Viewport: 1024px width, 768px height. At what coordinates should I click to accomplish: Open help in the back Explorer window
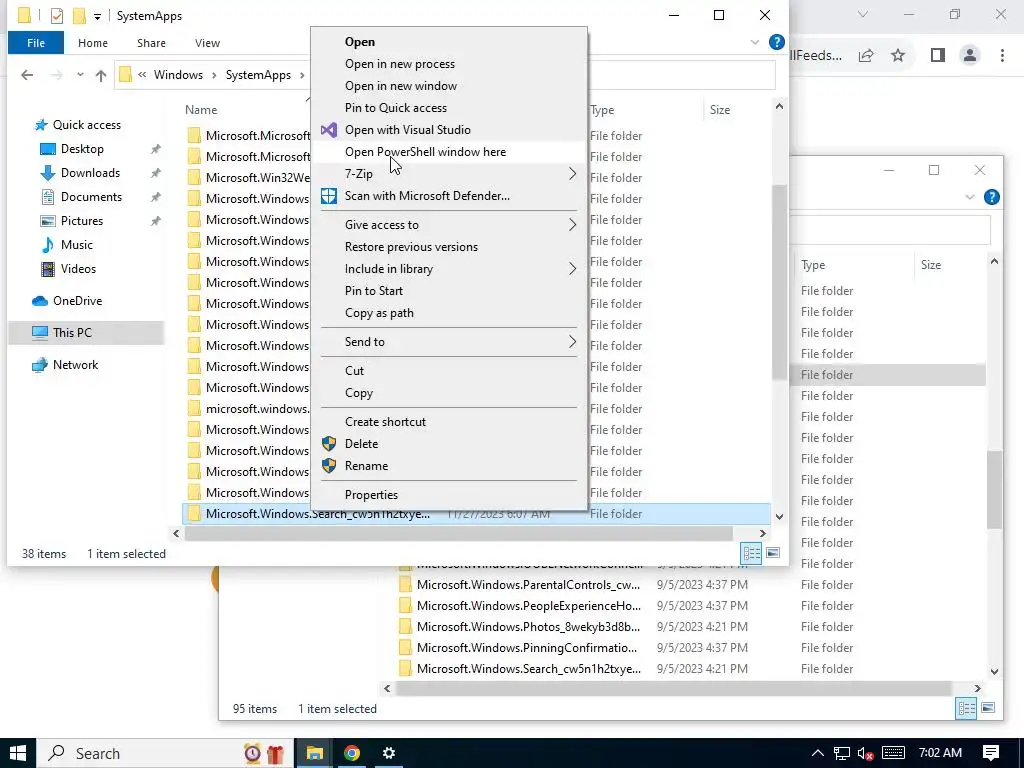[991, 197]
